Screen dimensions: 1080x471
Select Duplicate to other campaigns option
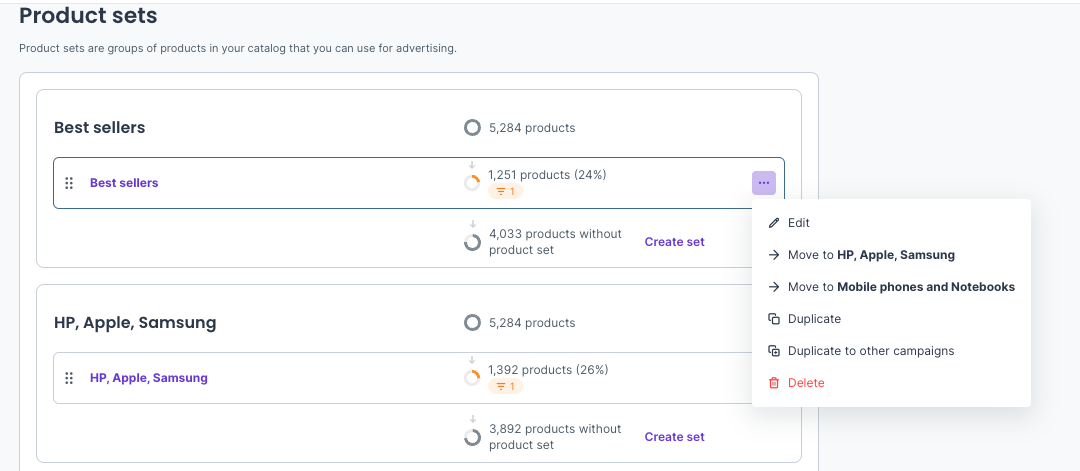(871, 351)
